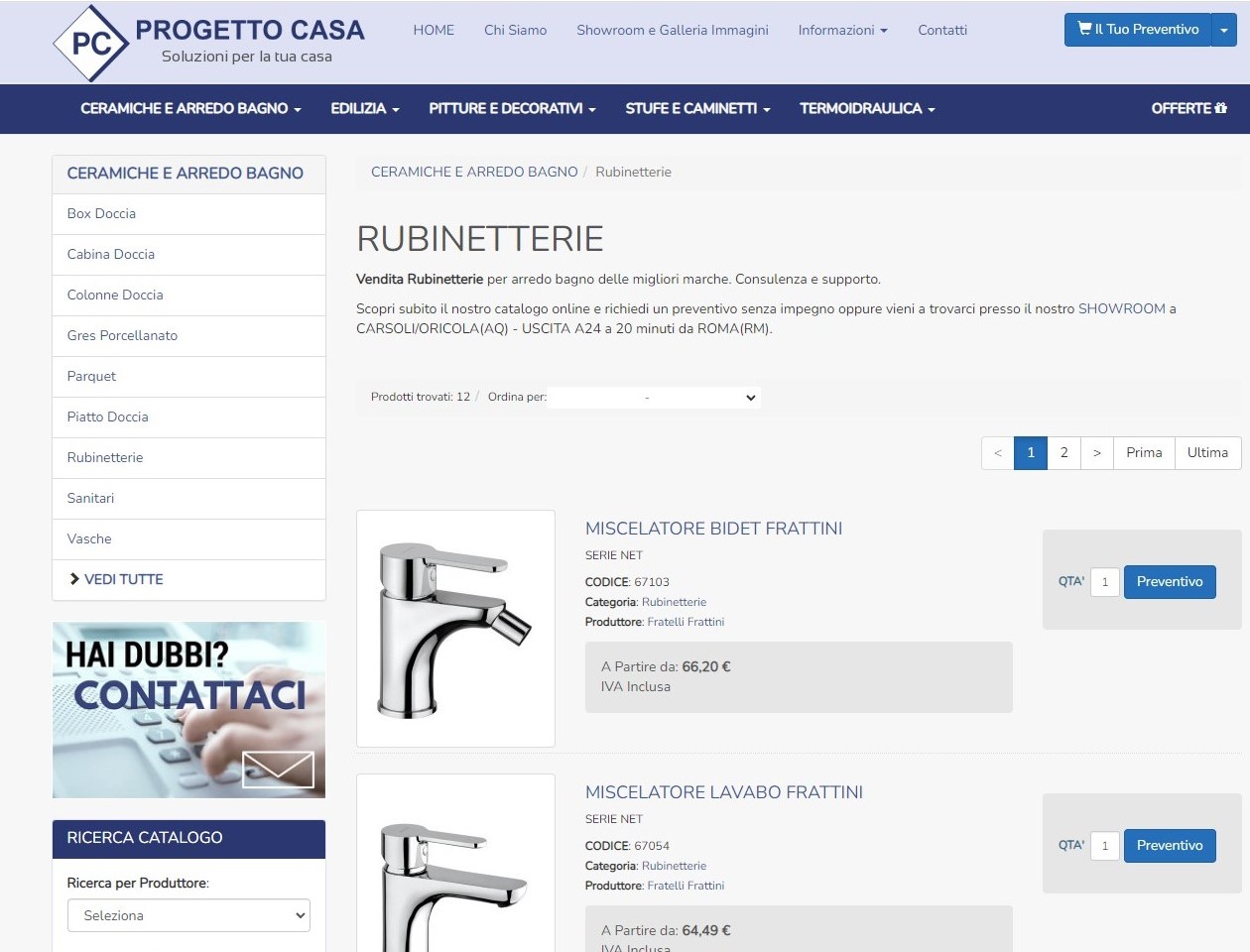Viewport: 1250px width, 952px height.
Task: Open Showroom e Galleria Immagini
Action: point(673,30)
